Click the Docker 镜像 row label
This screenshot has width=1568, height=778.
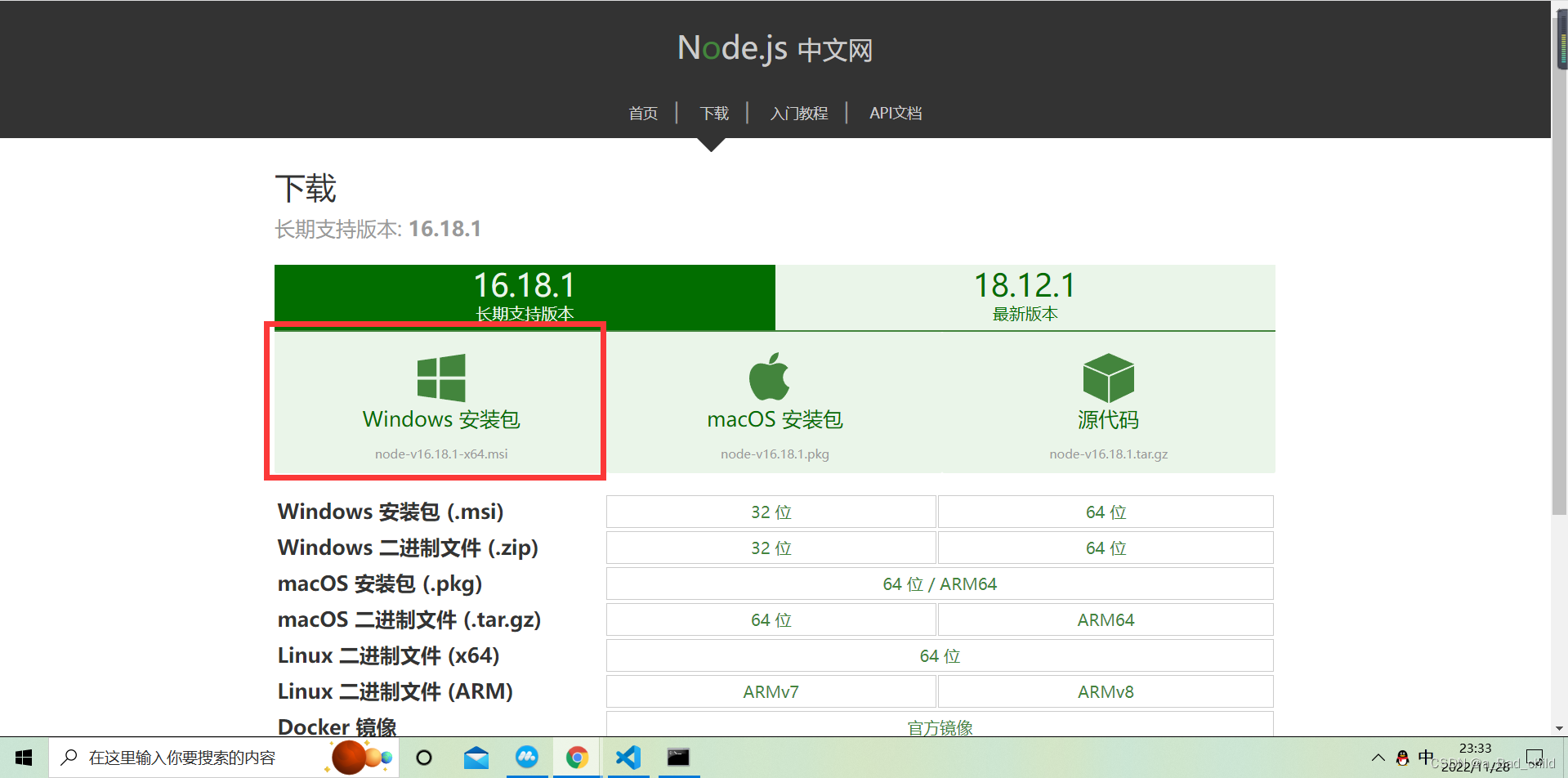(337, 727)
